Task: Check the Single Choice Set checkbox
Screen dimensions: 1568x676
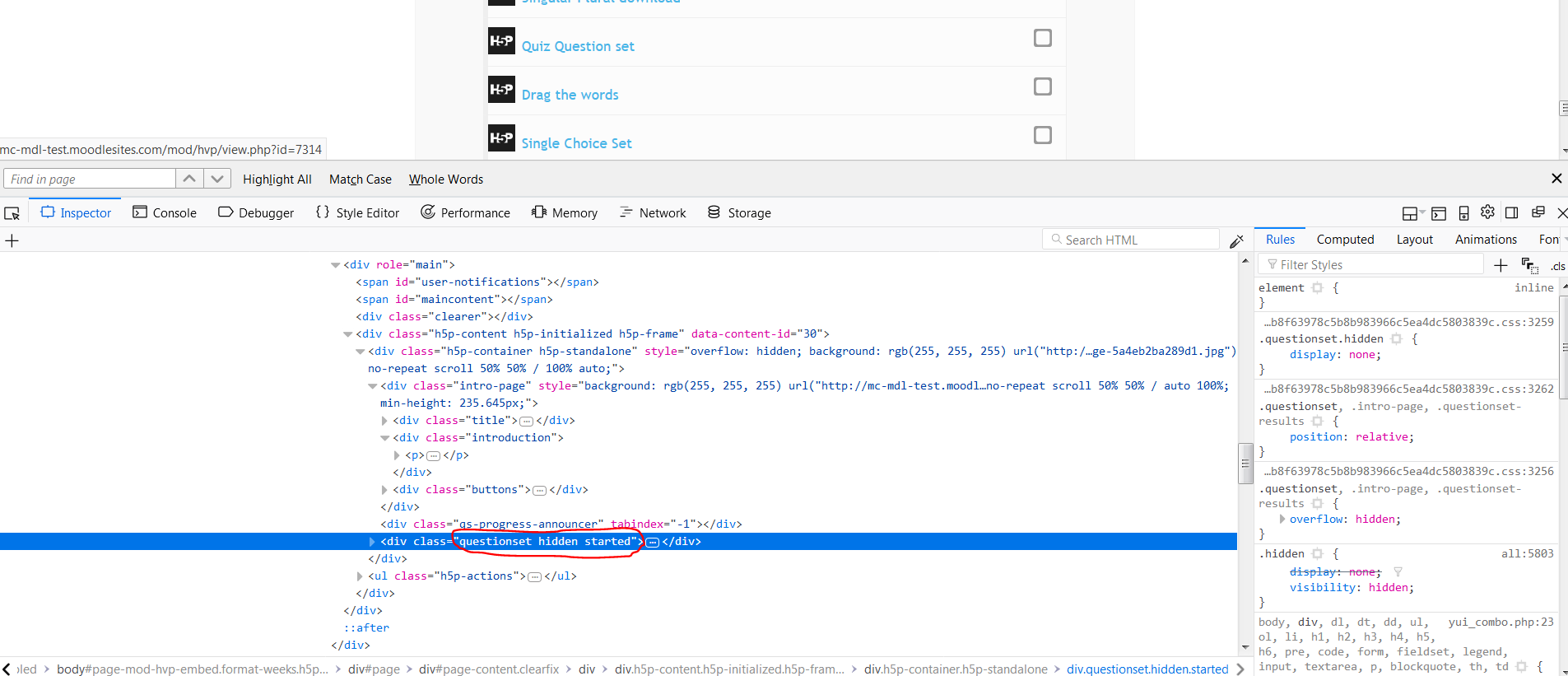Action: 1042,135
